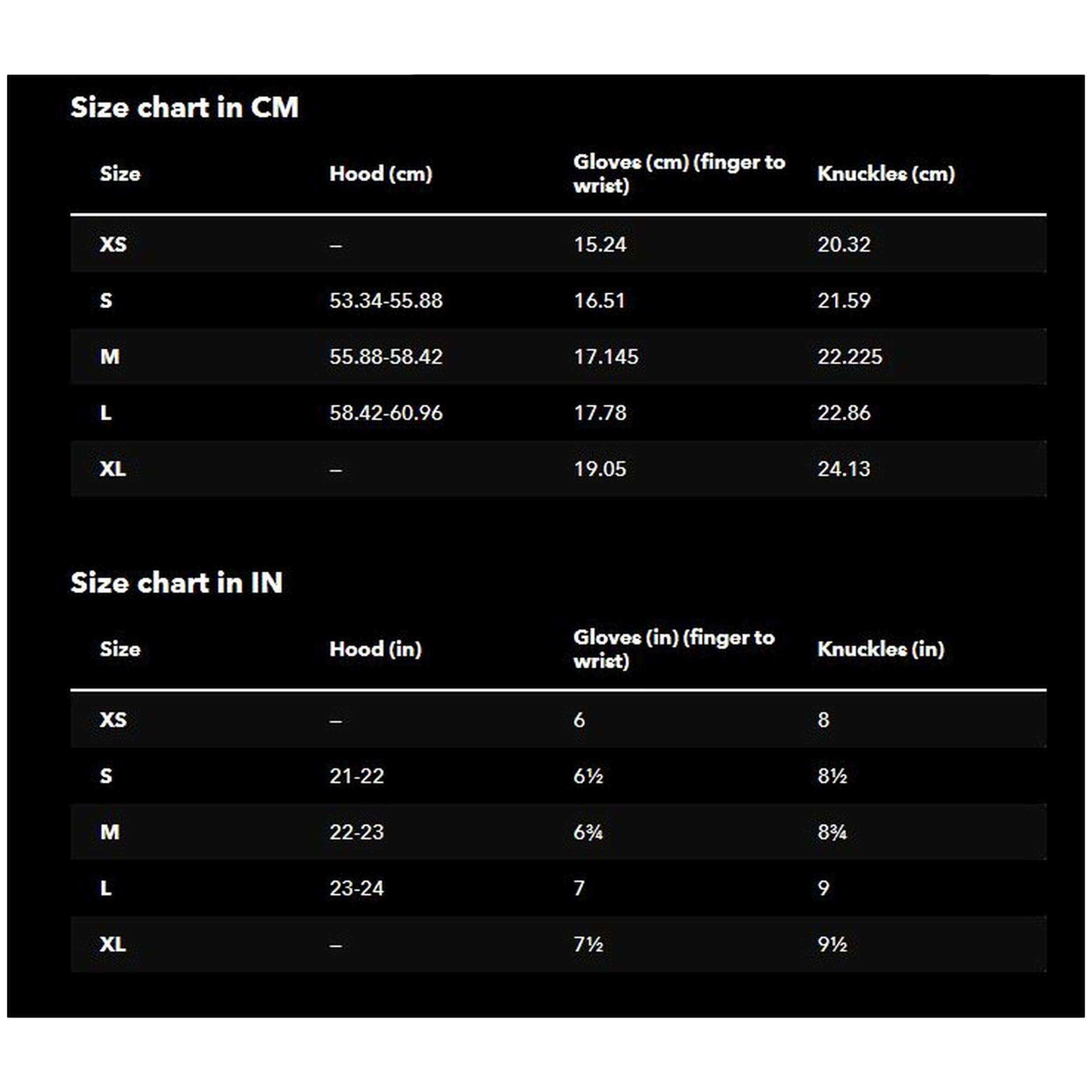Select the 53.34-55.88 hood value

coord(386,301)
